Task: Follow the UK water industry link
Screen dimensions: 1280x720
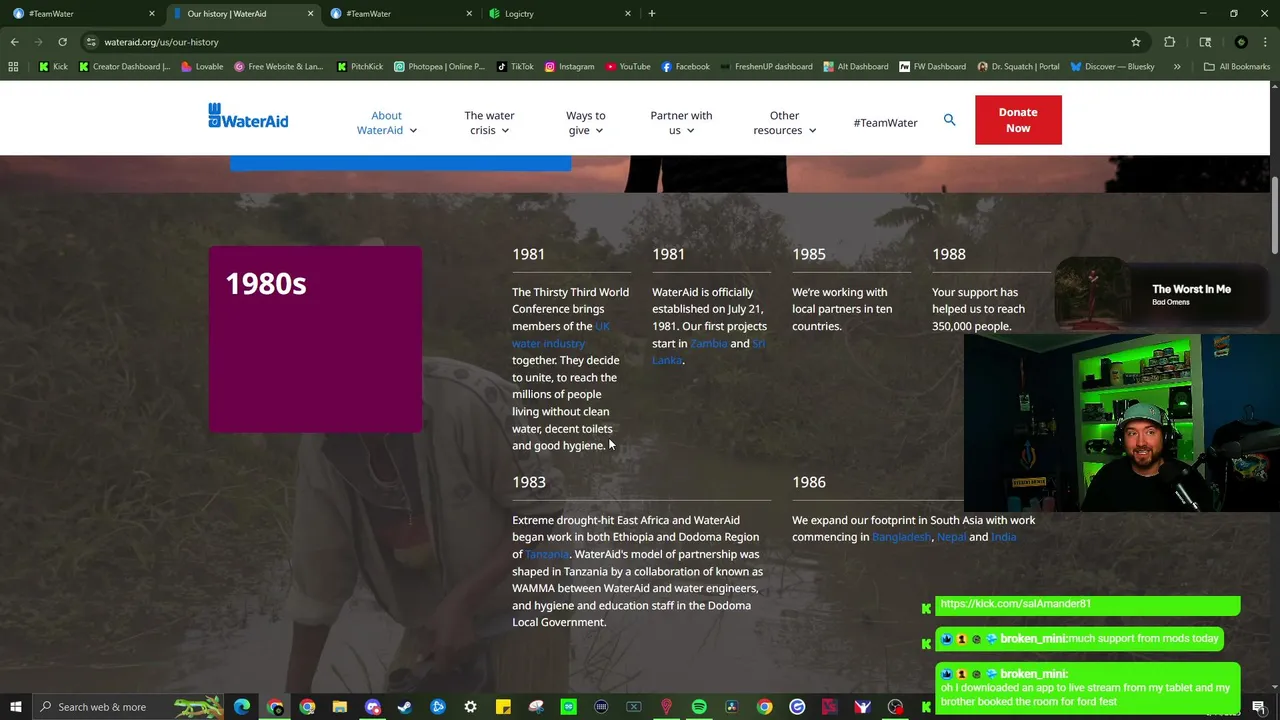Action: pos(561,335)
